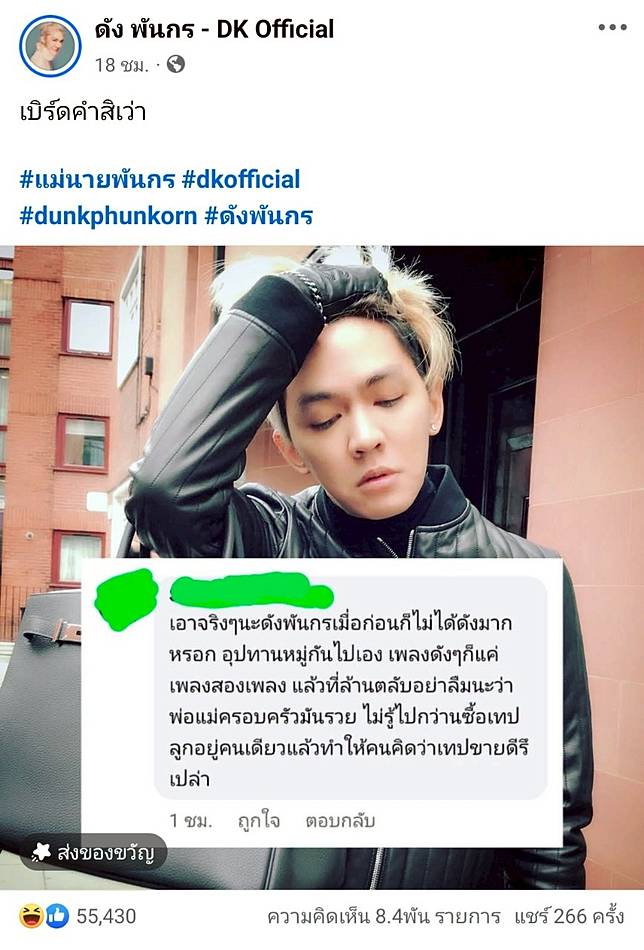Click the public globe privacy icon
Screen dimensions: 644x950
tap(176, 64)
